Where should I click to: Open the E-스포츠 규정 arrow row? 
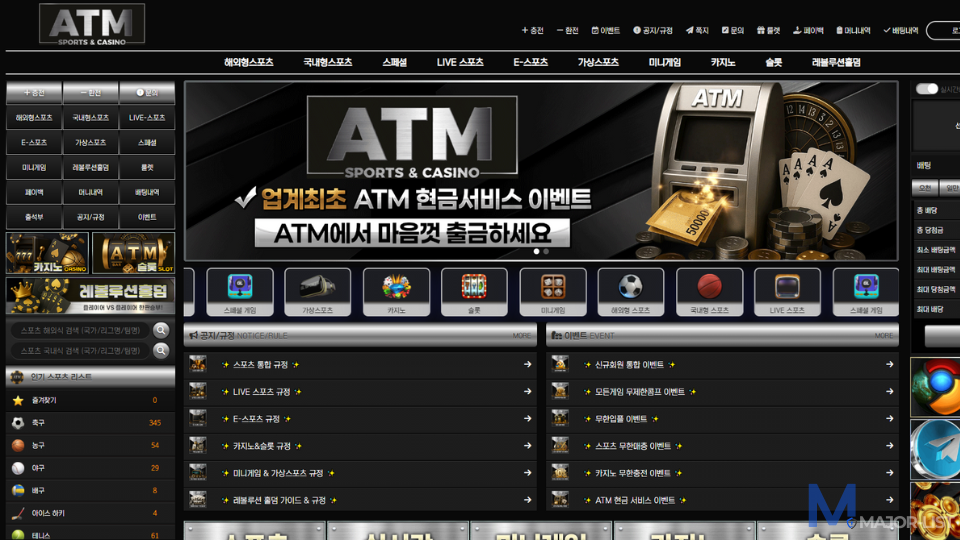click(x=360, y=419)
